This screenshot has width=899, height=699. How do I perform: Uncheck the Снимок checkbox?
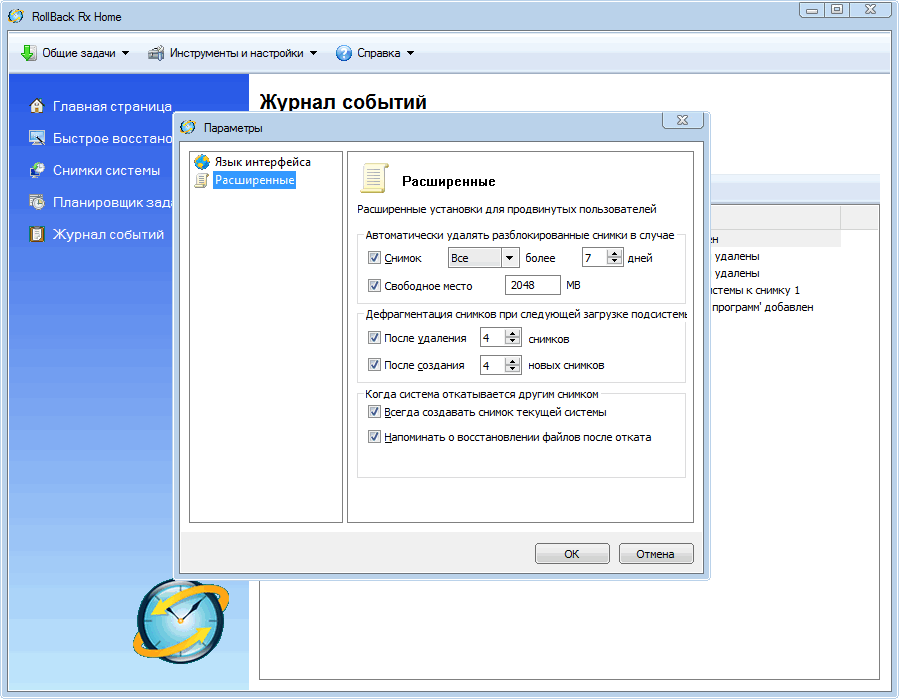(375, 258)
